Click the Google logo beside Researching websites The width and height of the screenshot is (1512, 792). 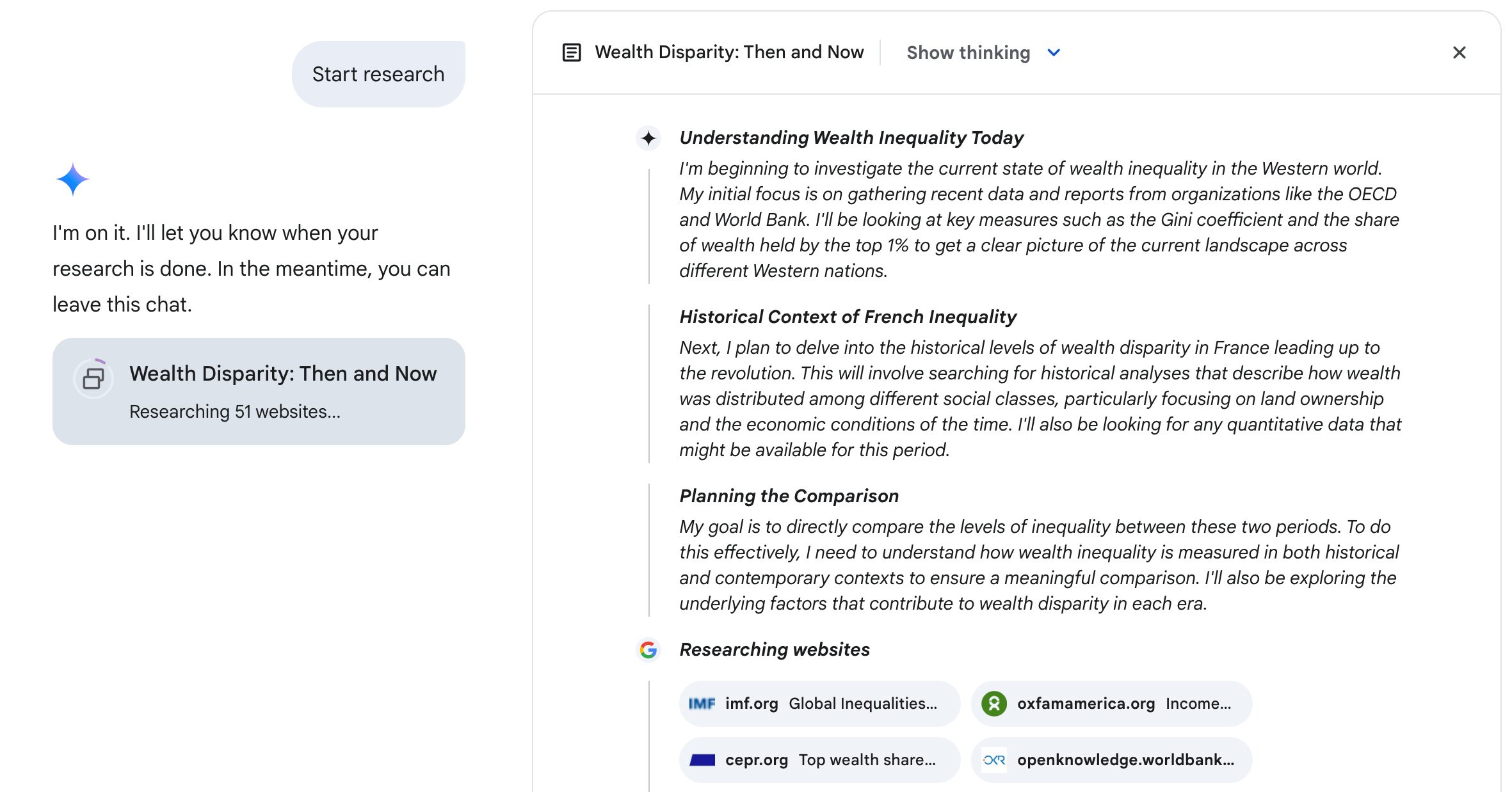pyautogui.click(x=648, y=650)
